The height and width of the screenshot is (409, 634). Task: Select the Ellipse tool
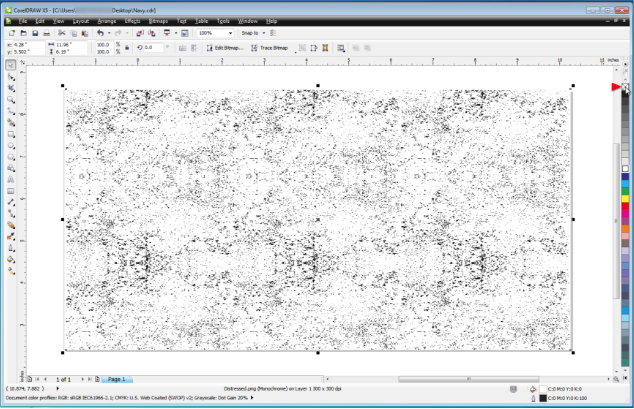[11, 145]
